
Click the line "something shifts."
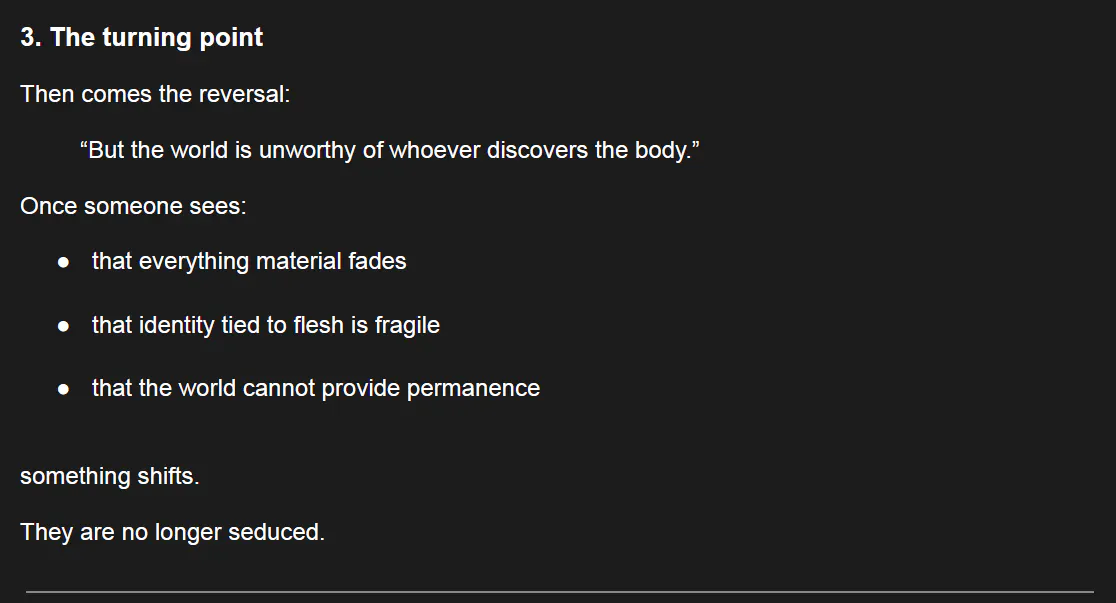[x=110, y=477]
